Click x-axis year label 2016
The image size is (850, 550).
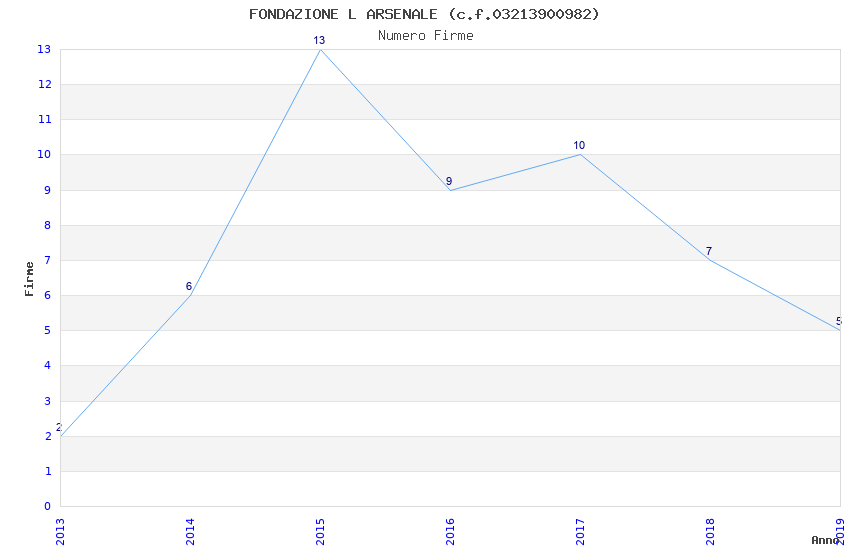[x=450, y=532]
